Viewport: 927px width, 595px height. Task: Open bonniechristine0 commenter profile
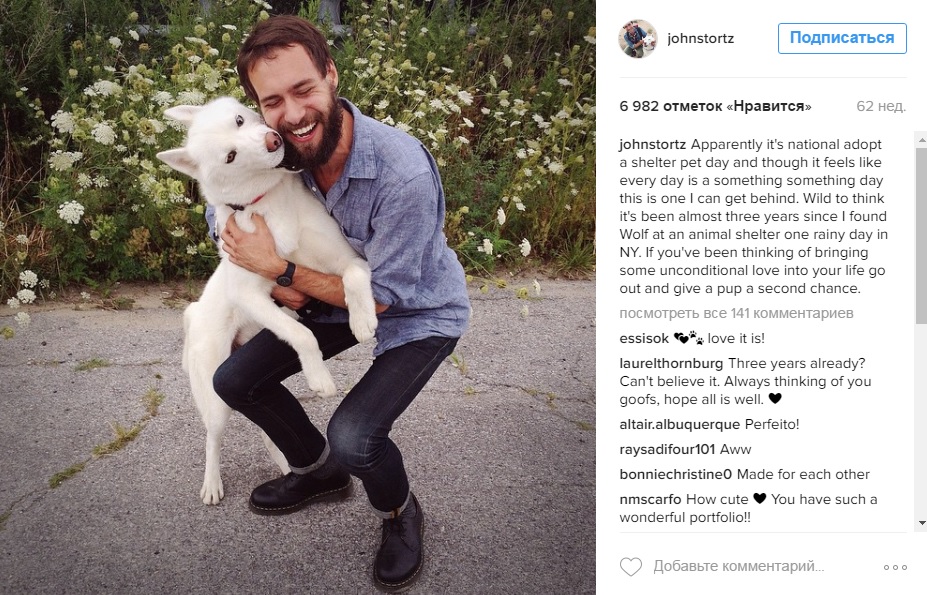[676, 474]
